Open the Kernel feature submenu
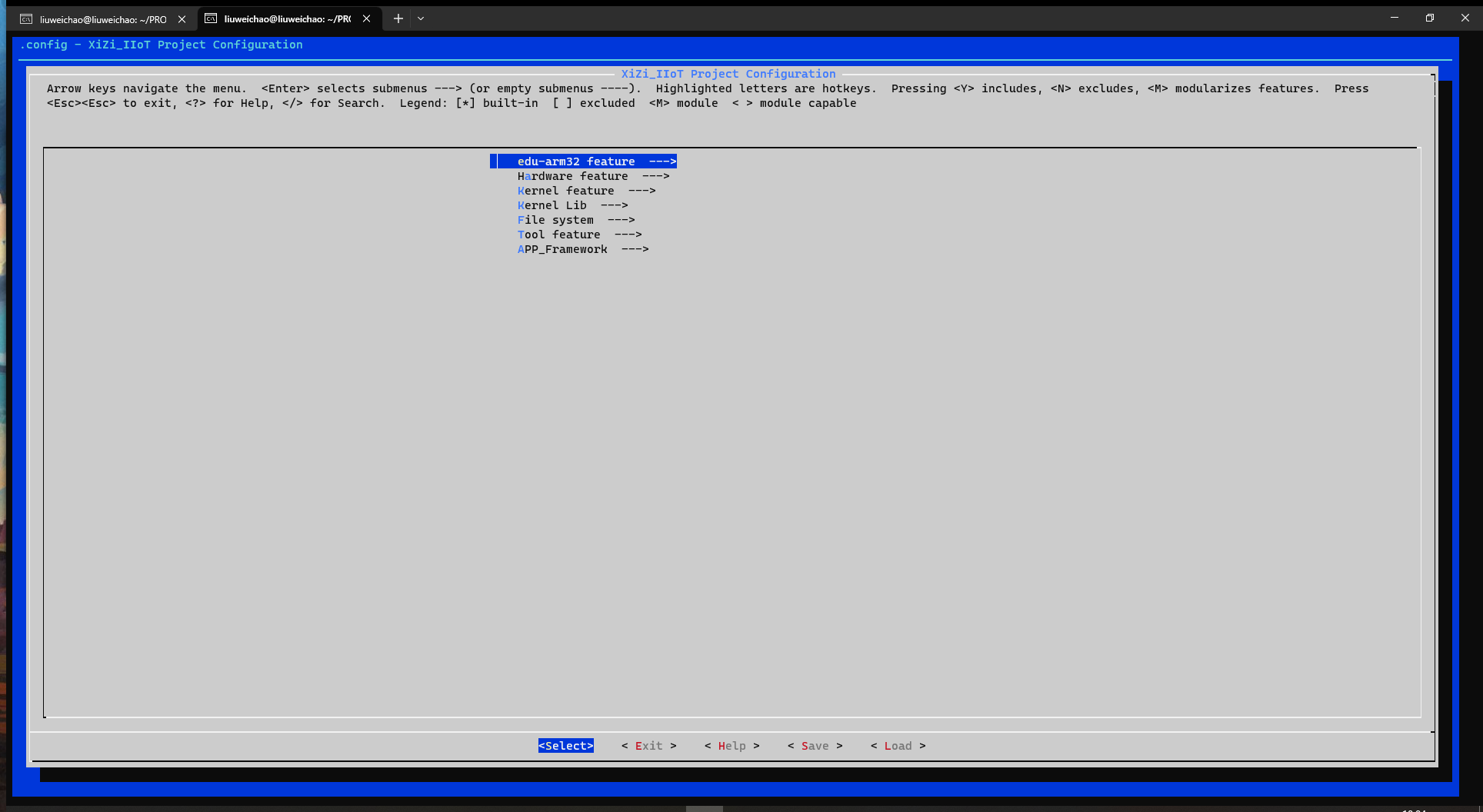Screen dimensions: 1483x812 [586, 191]
